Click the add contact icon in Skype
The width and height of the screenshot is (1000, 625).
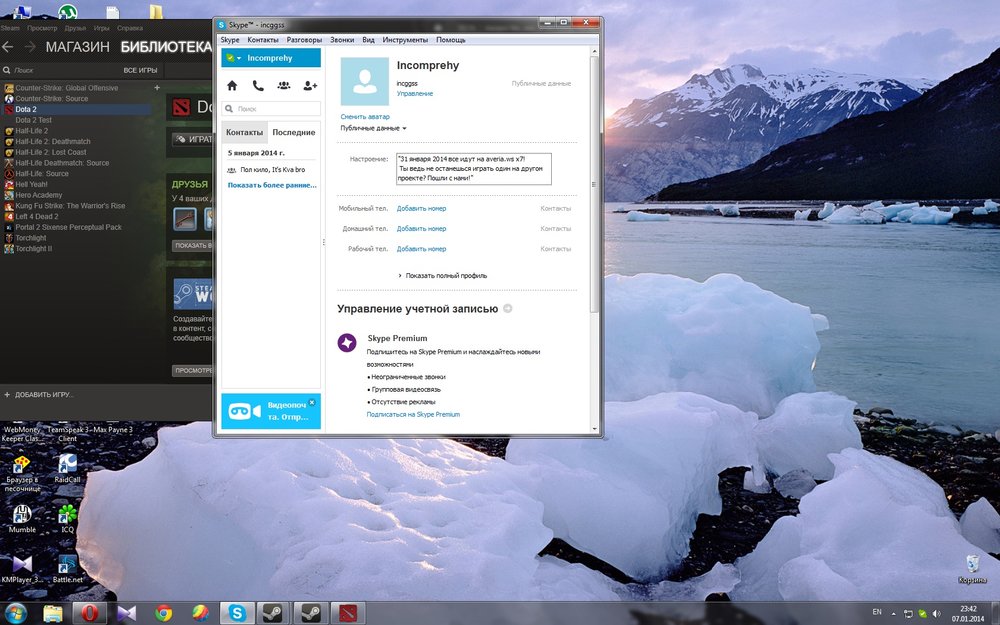pos(310,86)
